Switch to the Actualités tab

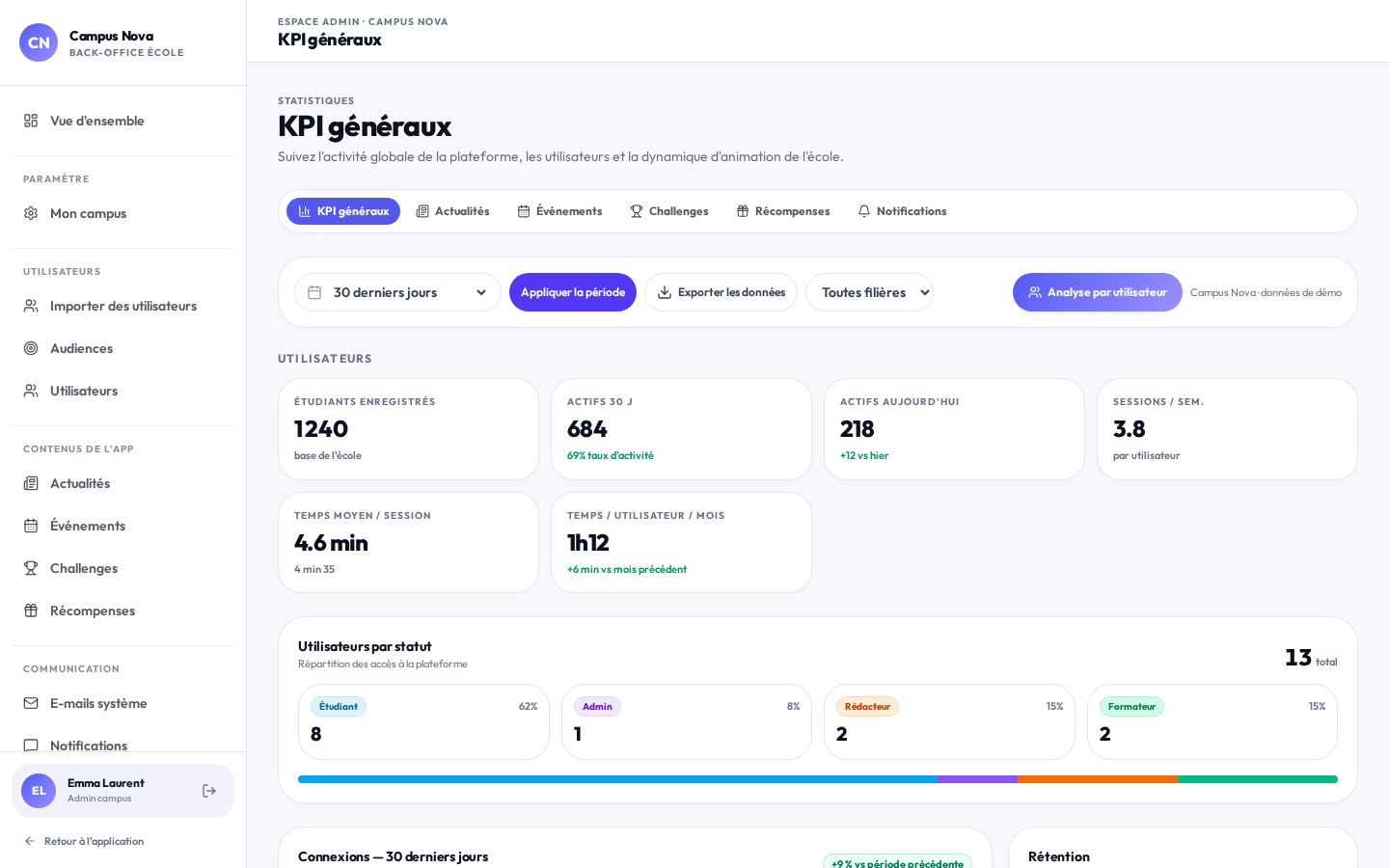click(452, 211)
